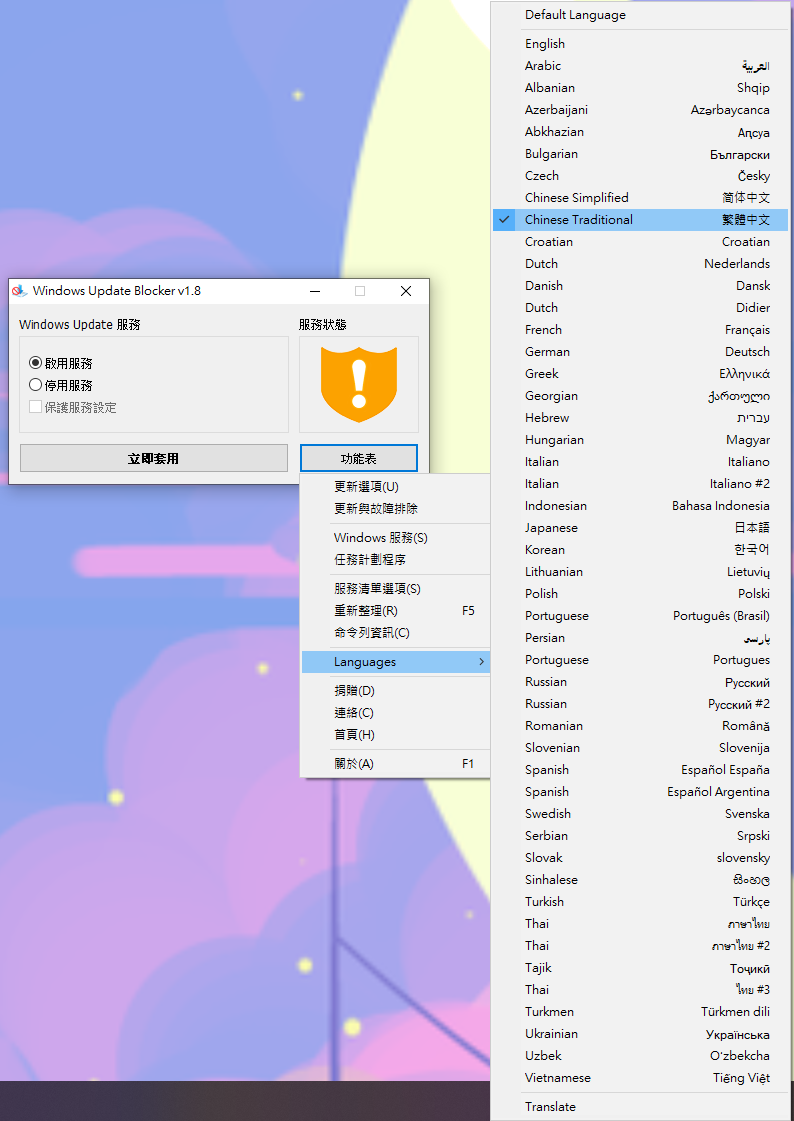
Task: Click the 立即套用 apply button
Action: click(154, 458)
